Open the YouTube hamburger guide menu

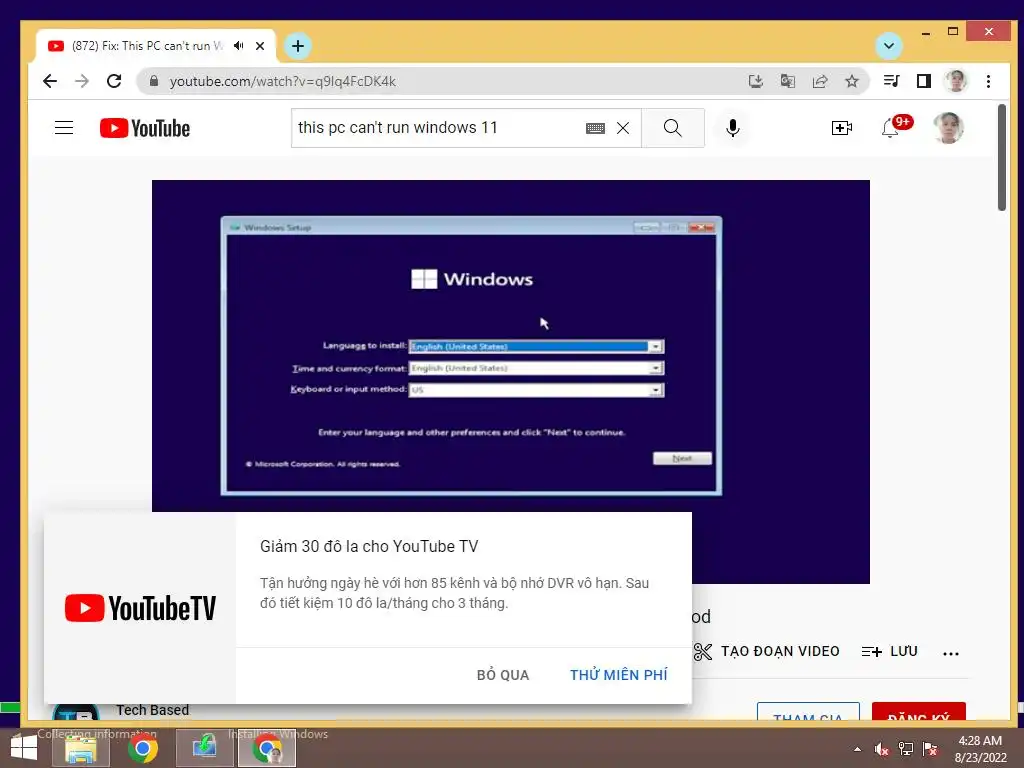[x=64, y=127]
